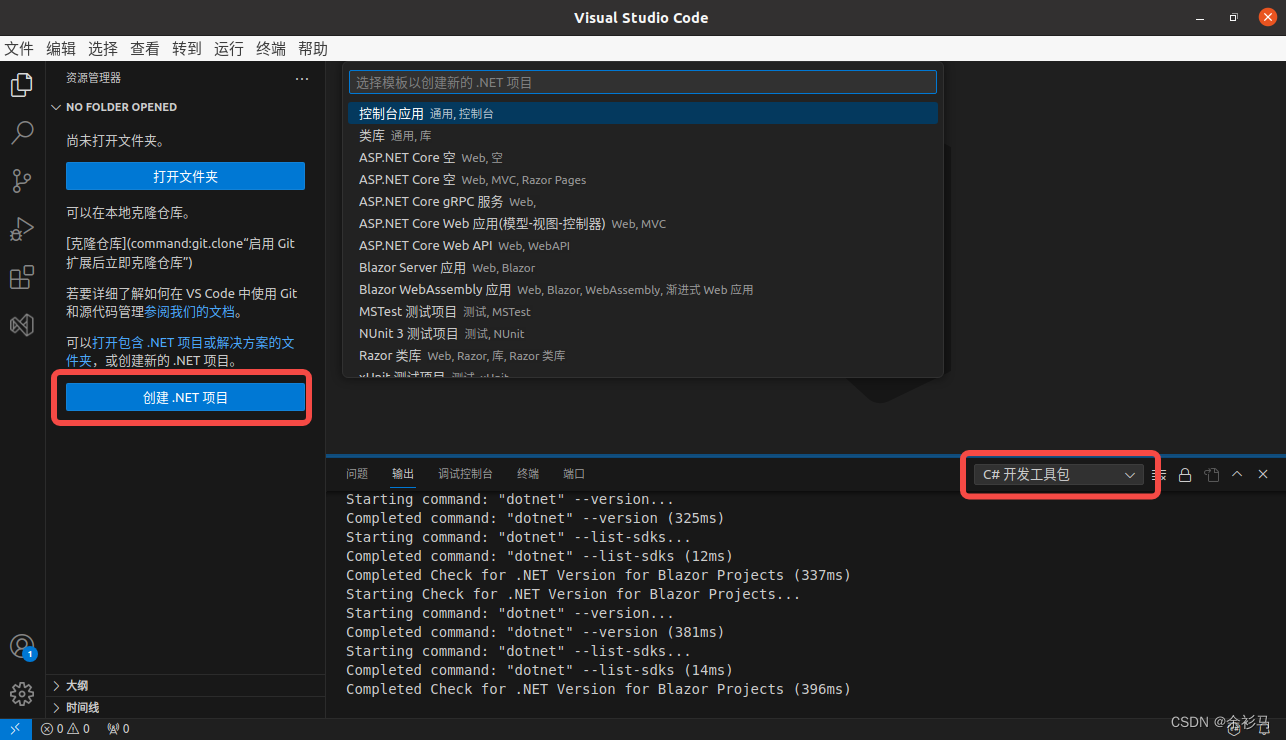This screenshot has width=1286, height=740.
Task: Open the 查看 menu
Action: pos(145,48)
